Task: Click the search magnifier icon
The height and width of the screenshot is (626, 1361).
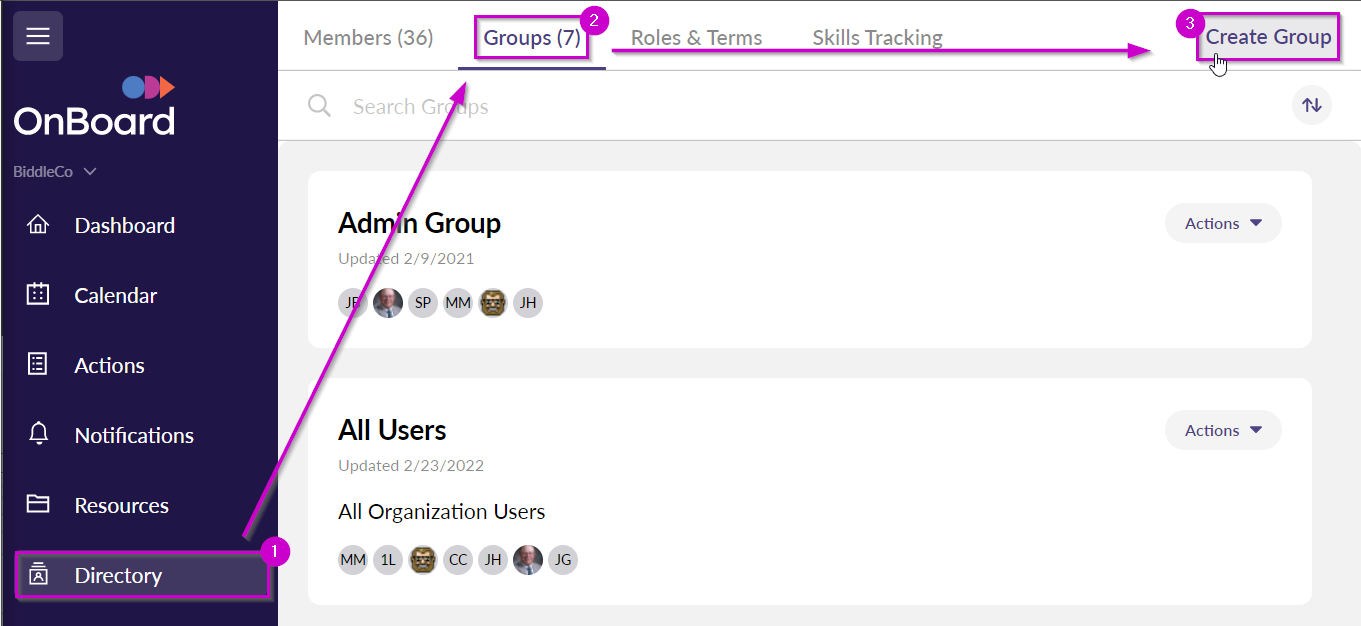Action: point(318,105)
